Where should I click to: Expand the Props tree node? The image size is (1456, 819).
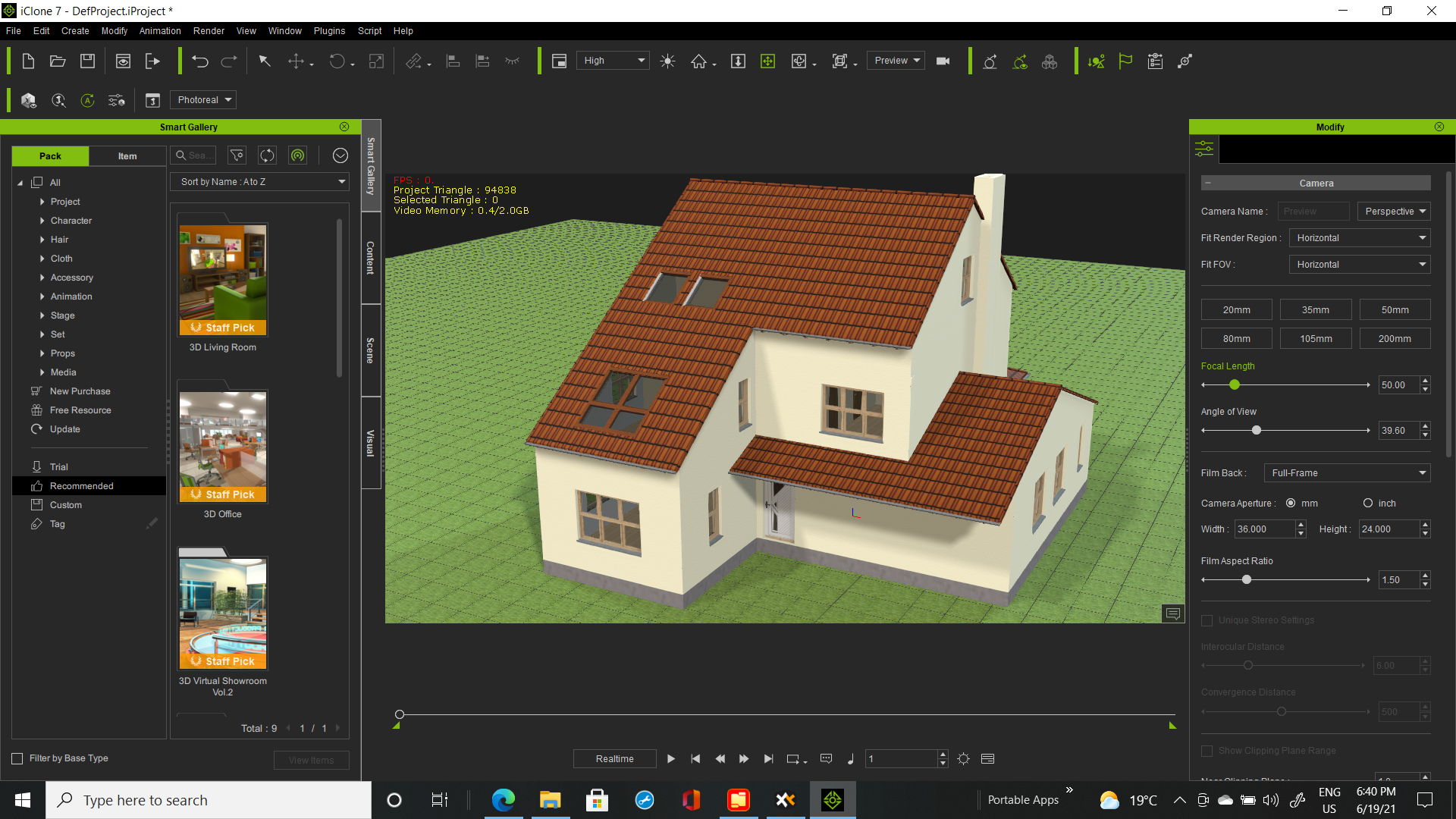tap(42, 353)
